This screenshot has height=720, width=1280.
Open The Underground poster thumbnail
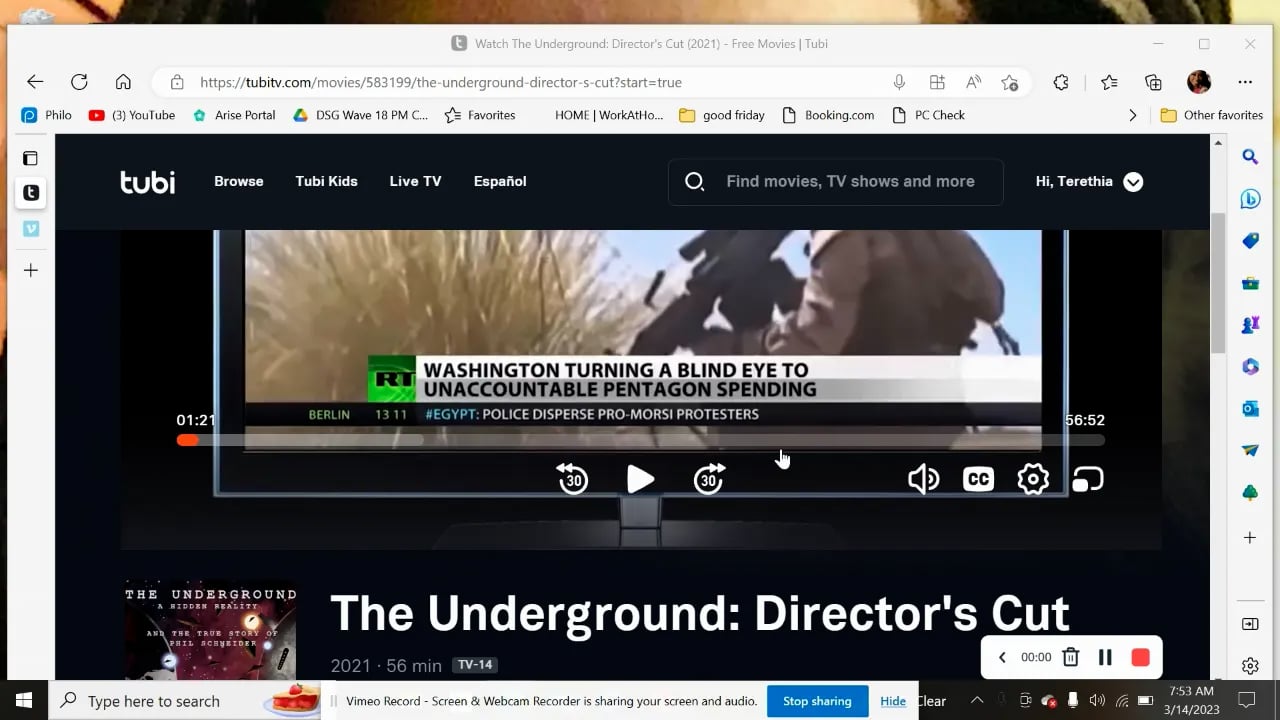pos(210,630)
